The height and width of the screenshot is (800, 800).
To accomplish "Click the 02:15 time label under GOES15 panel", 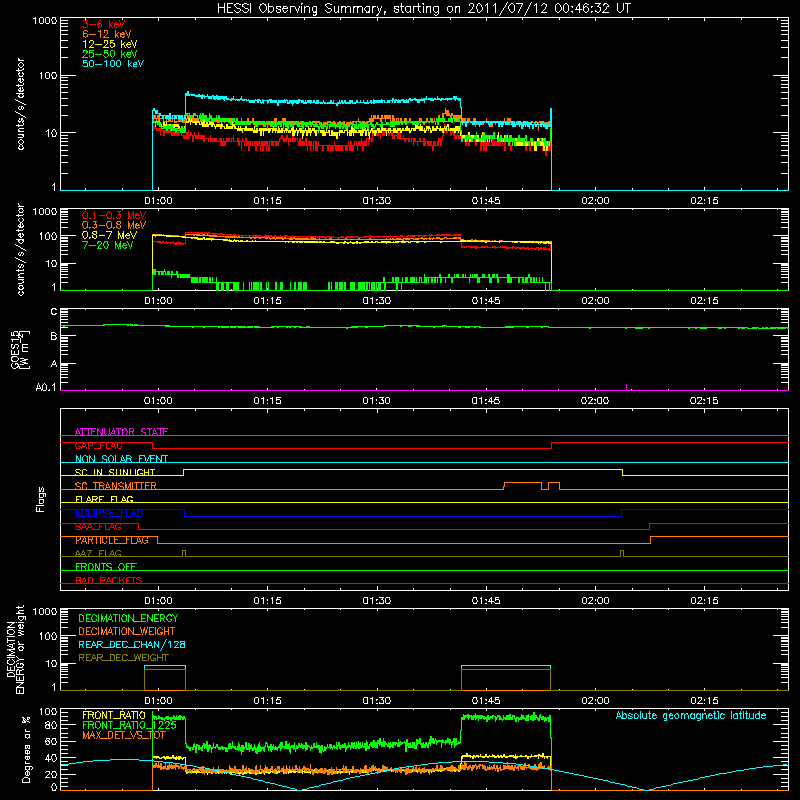I will (704, 401).
